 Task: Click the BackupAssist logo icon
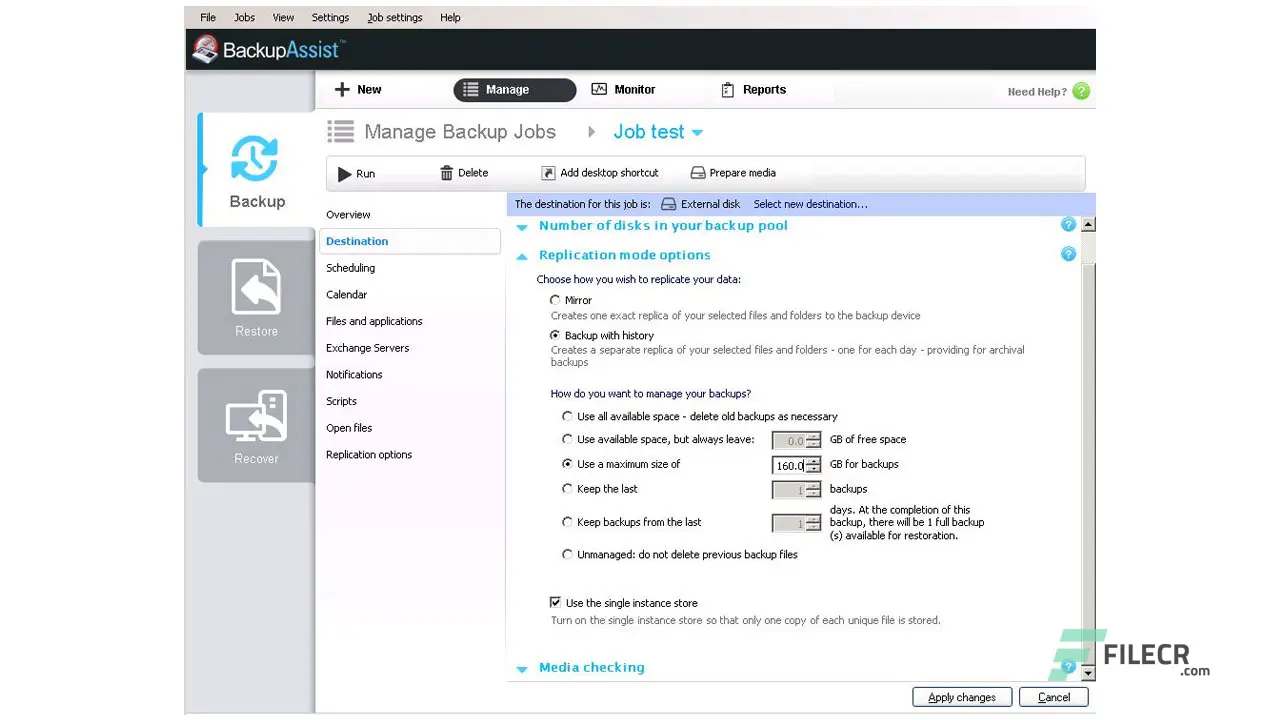(x=205, y=49)
